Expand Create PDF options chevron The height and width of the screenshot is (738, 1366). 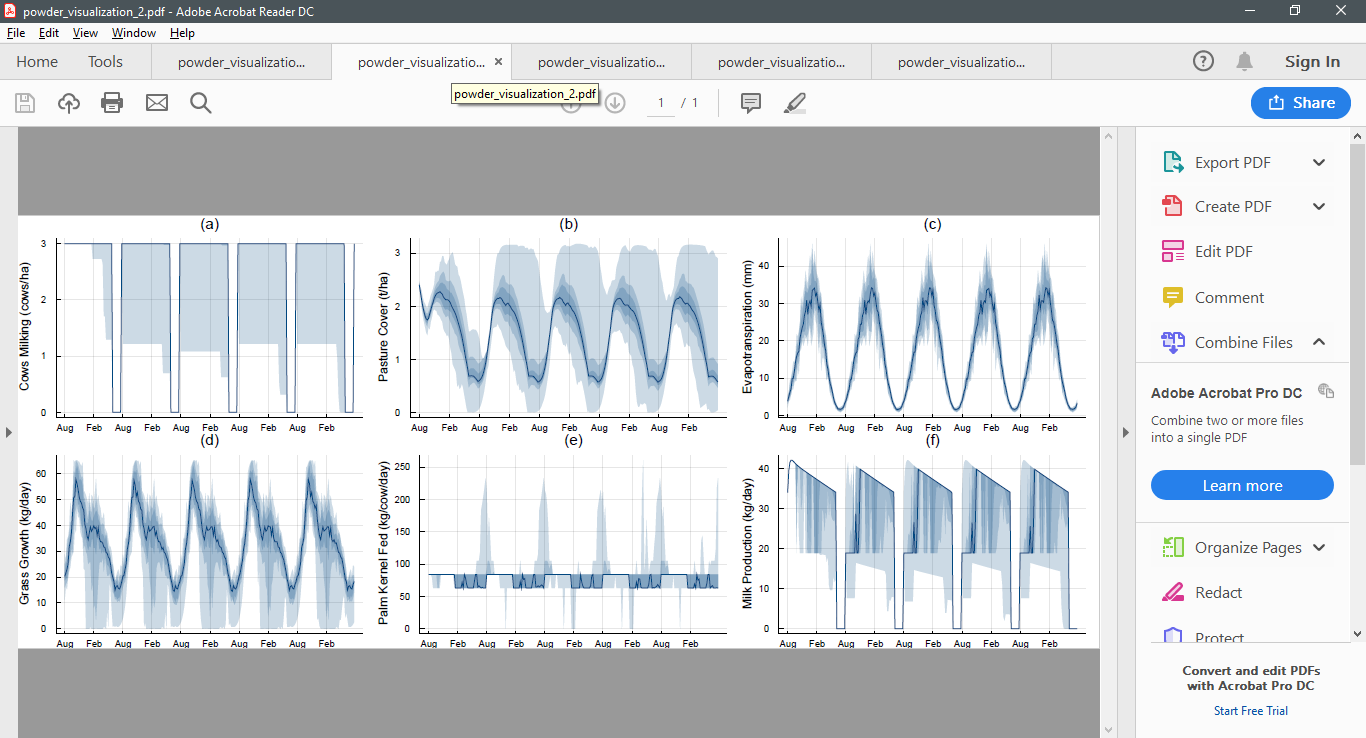[1319, 207]
